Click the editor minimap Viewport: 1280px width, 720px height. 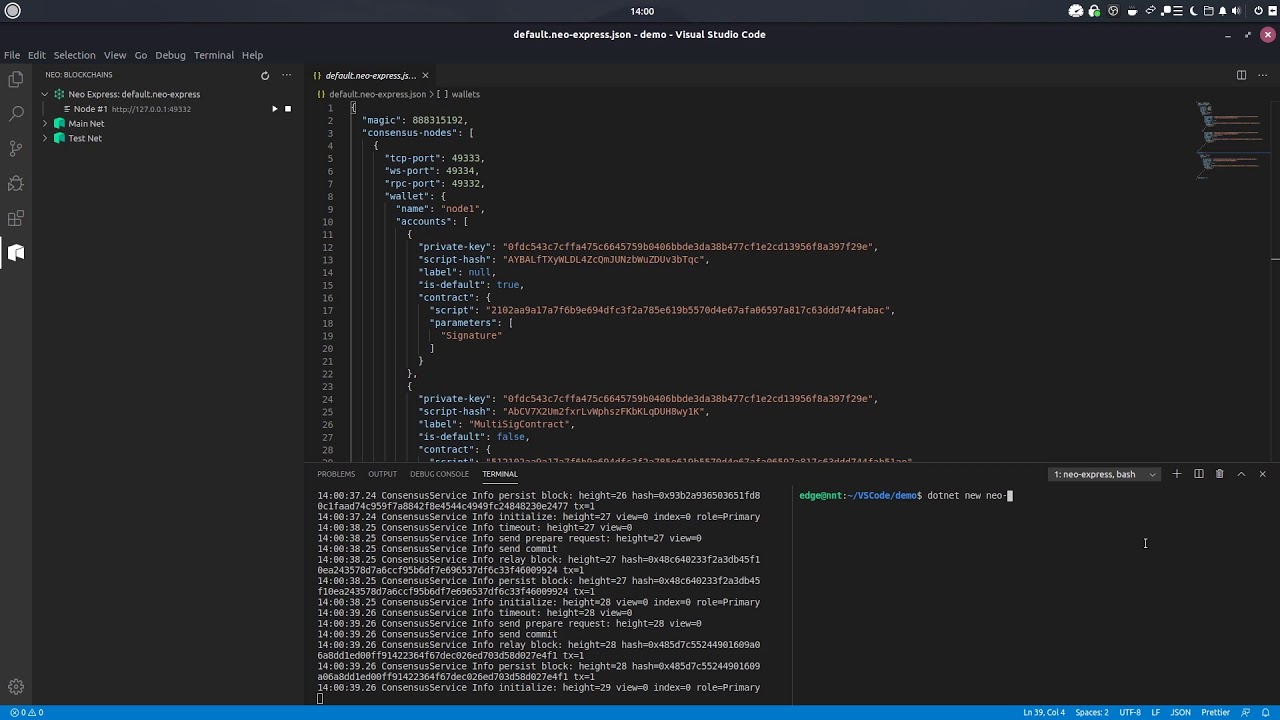1231,140
